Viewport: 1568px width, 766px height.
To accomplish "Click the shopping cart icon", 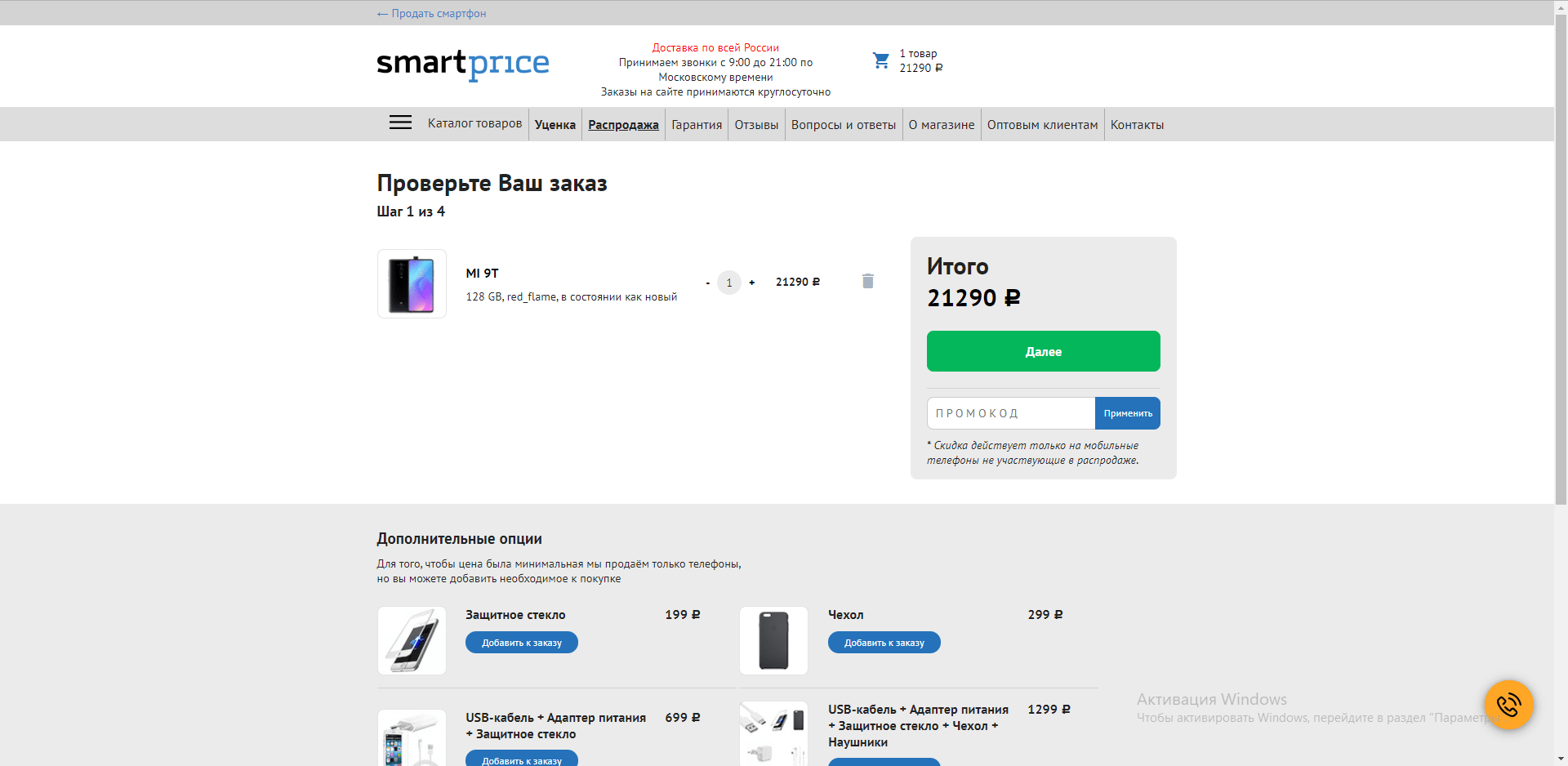I will click(881, 60).
